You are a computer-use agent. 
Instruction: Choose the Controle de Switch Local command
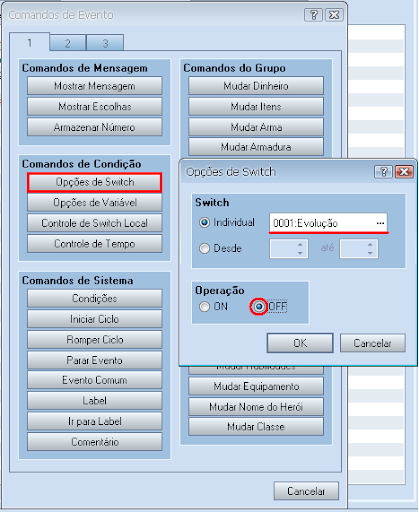[x=95, y=223]
